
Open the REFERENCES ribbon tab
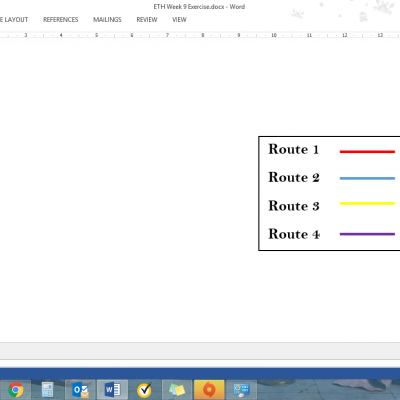(61, 20)
